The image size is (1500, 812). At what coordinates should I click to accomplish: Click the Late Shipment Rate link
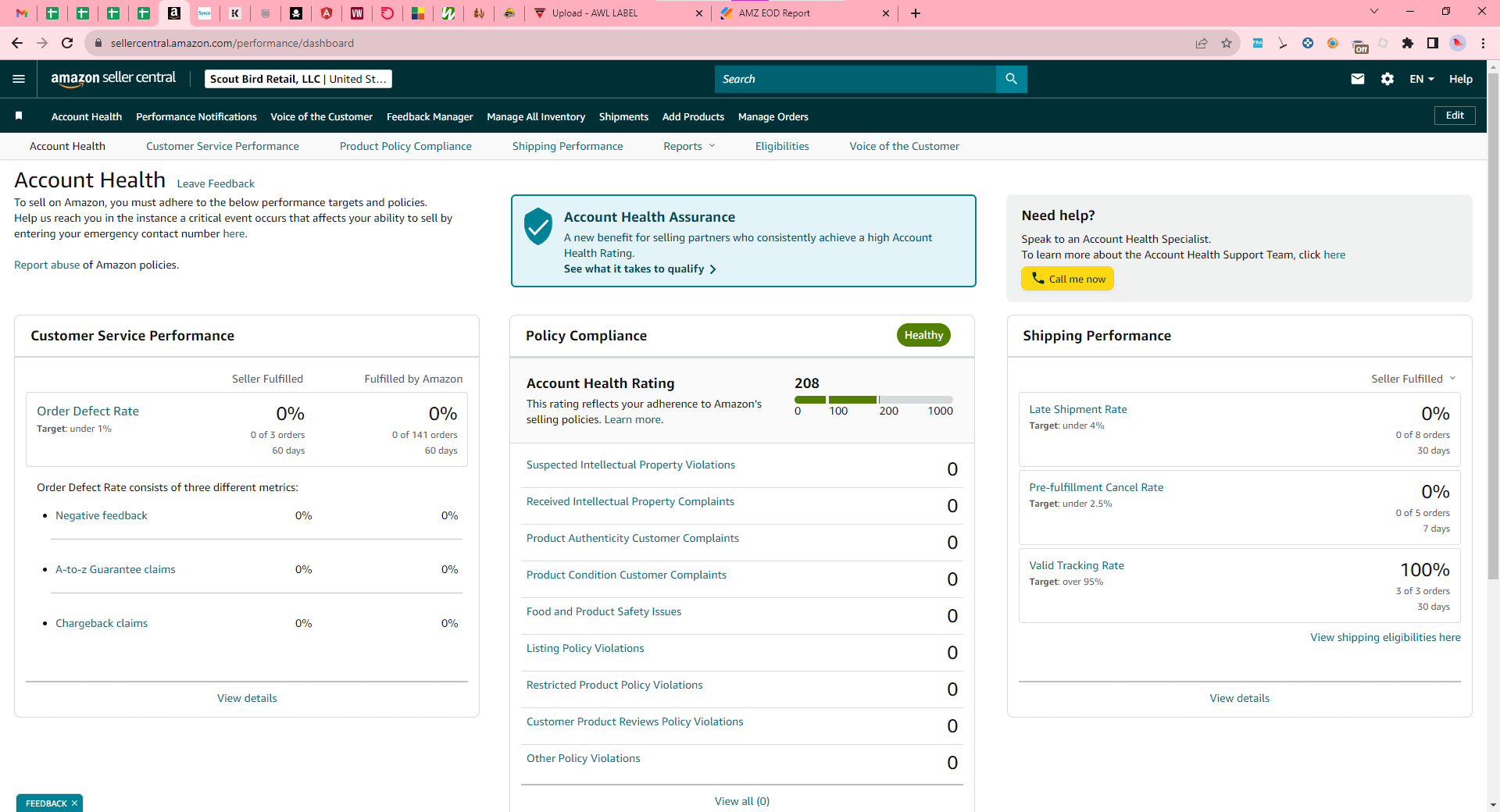pos(1078,409)
